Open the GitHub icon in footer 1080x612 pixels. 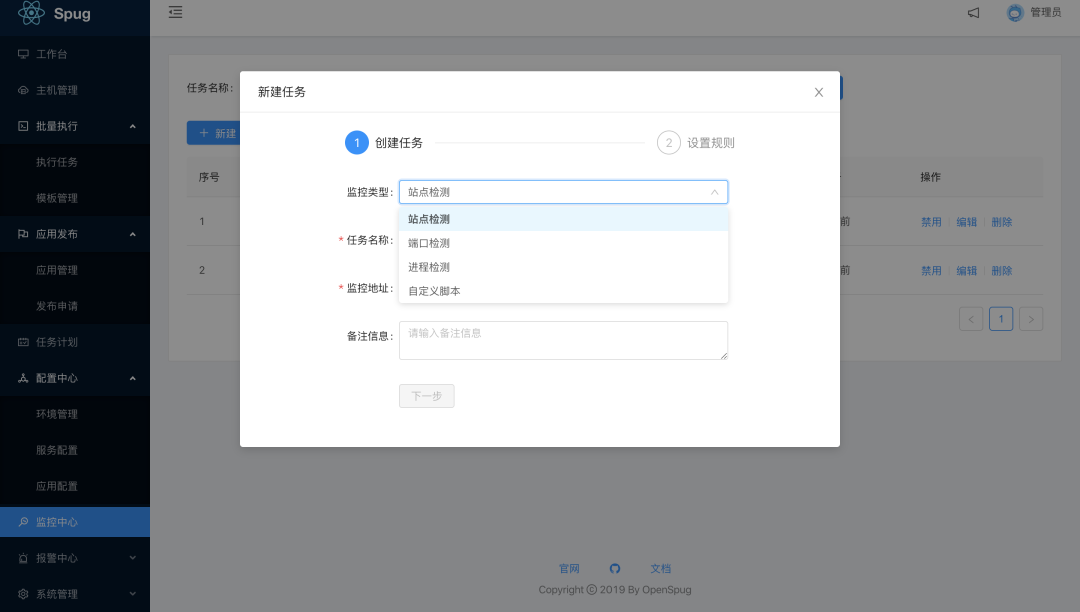point(615,568)
